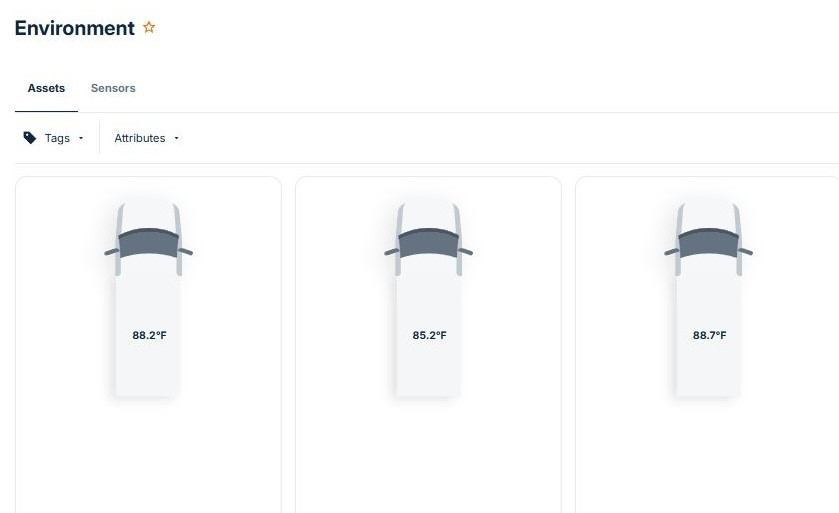This screenshot has height=513, width=839.
Task: Switch to the Sensors tab
Action: click(x=113, y=88)
